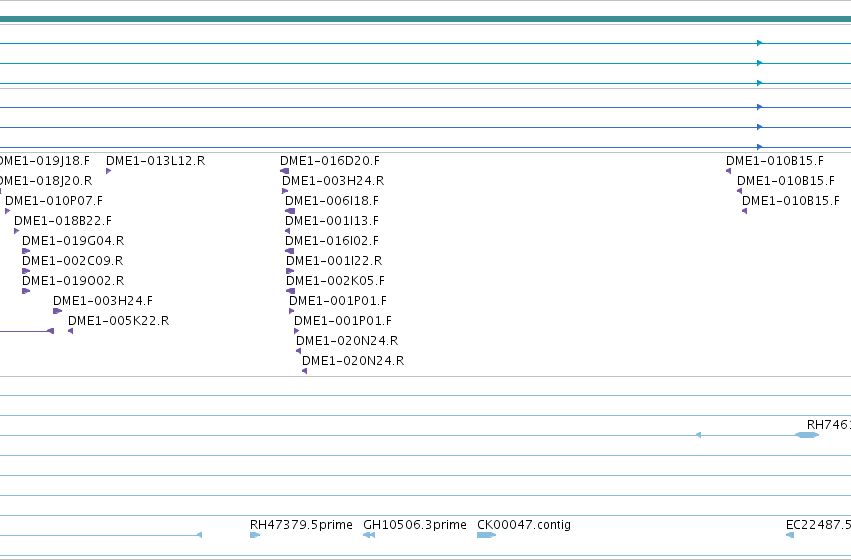
Task: Select the DME1-006I18.F label
Action: click(x=332, y=201)
